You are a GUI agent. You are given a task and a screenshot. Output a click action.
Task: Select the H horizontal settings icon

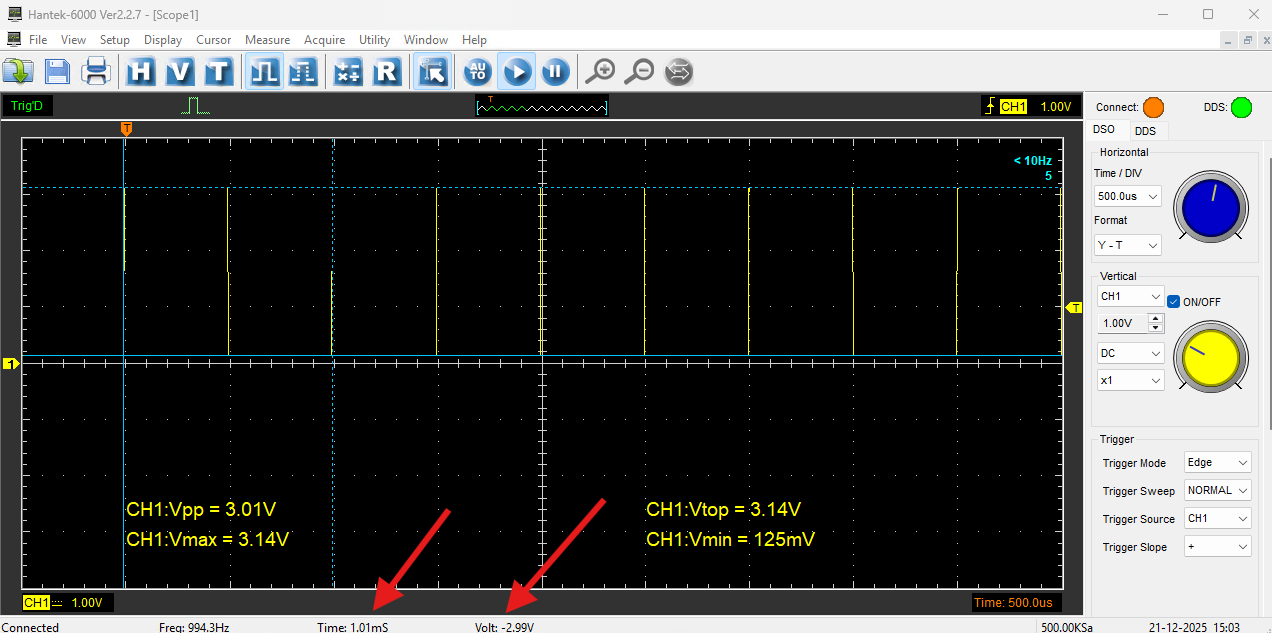141,71
